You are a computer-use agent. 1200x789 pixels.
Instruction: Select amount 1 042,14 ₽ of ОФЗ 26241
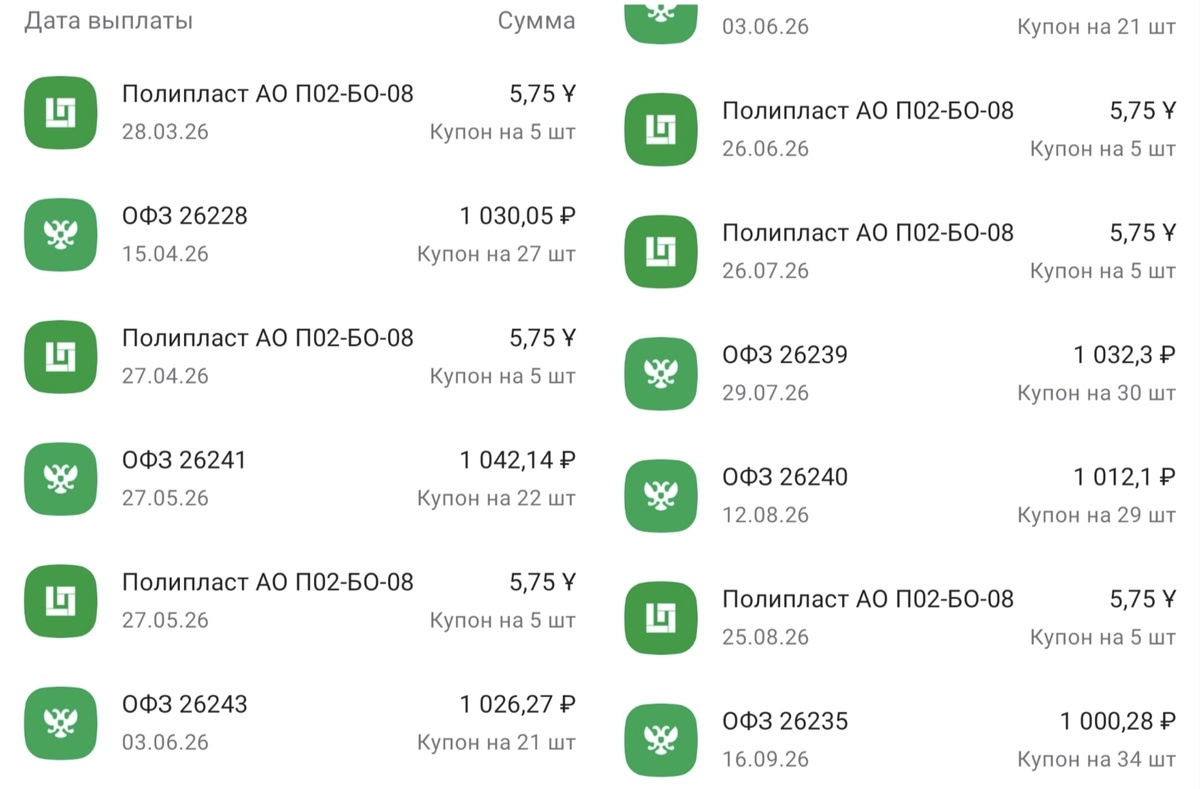(x=517, y=460)
